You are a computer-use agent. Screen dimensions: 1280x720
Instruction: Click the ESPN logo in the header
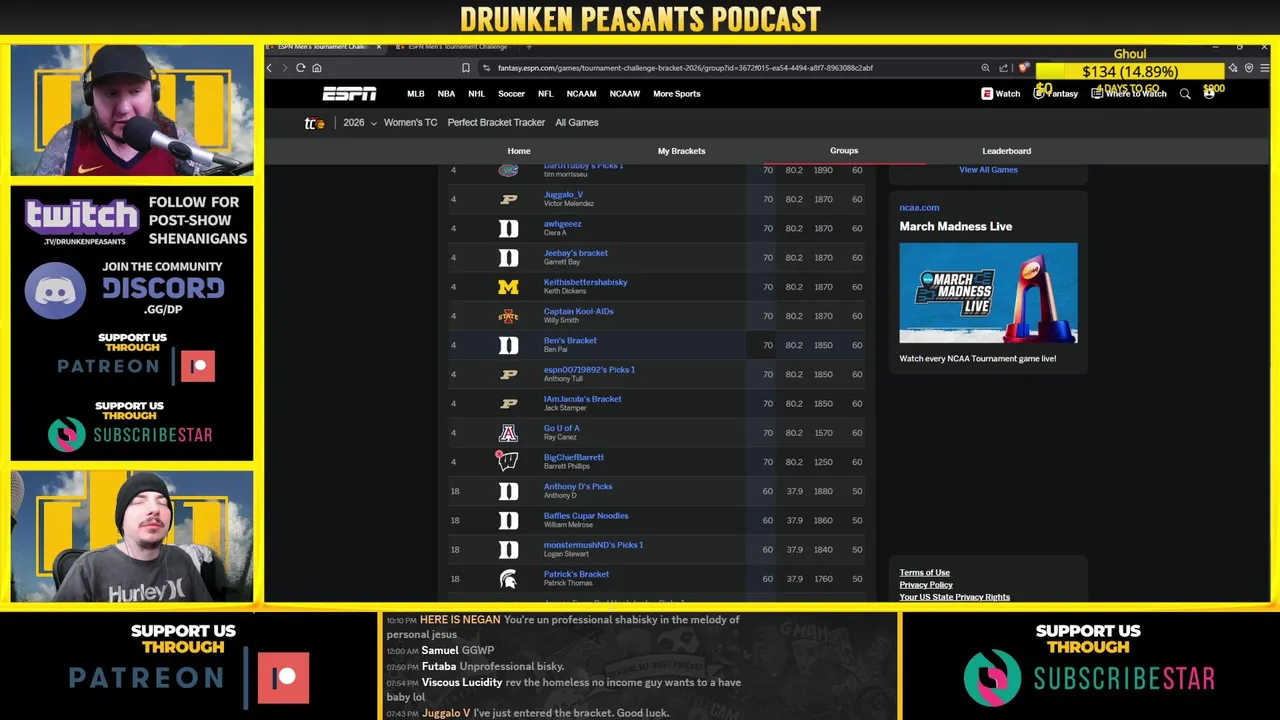point(349,94)
